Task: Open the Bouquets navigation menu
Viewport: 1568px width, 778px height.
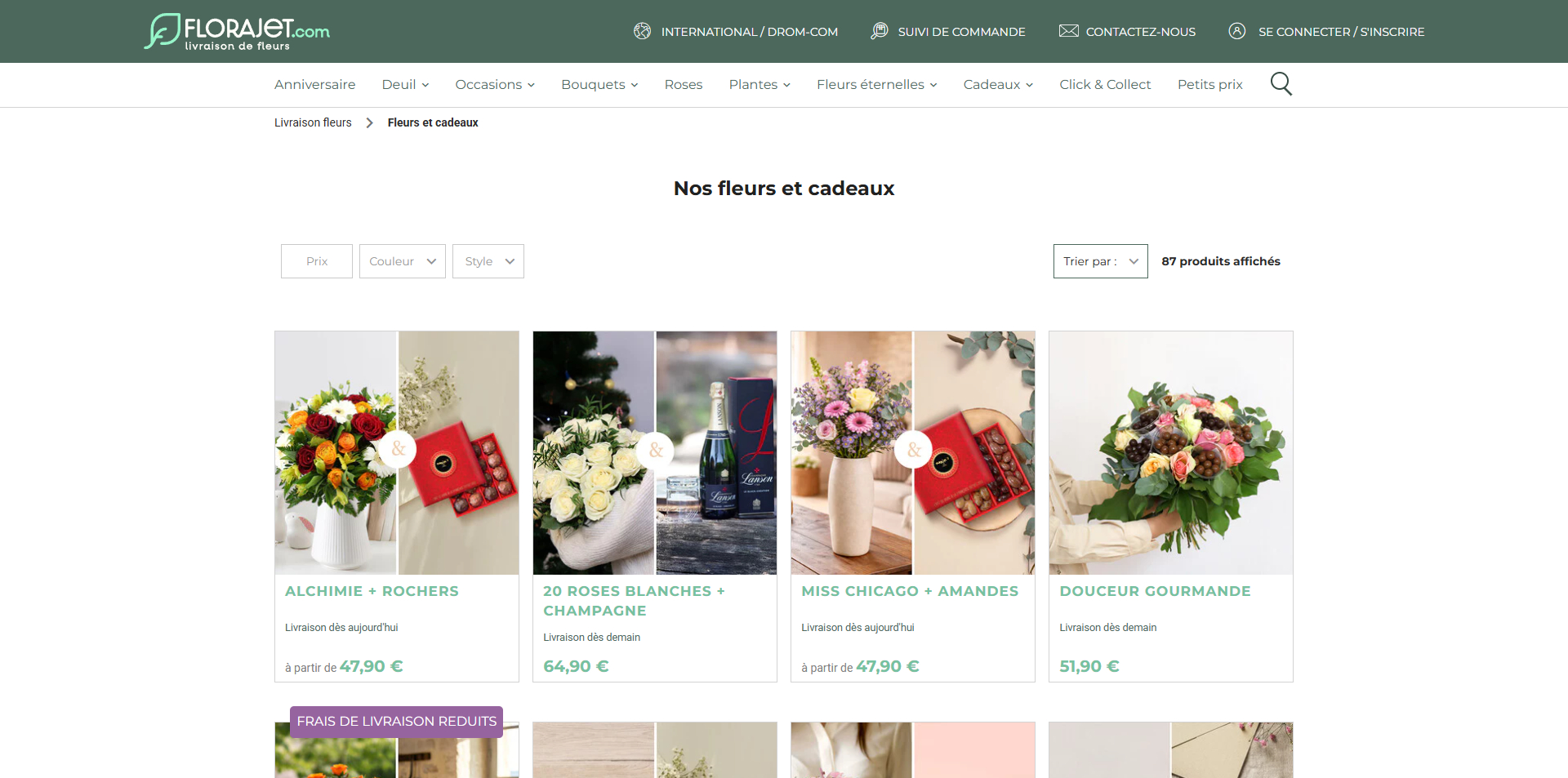Action: tap(599, 84)
